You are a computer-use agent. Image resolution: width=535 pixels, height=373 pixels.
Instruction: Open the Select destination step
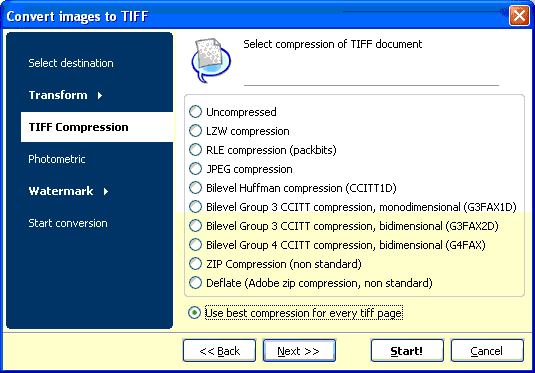(71, 63)
